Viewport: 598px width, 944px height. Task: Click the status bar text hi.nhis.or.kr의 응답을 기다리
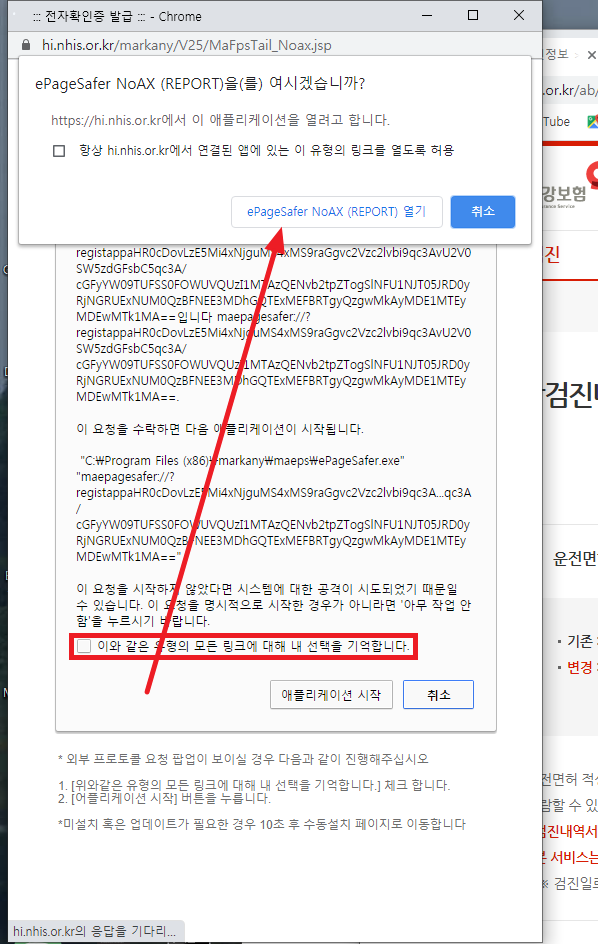95,931
